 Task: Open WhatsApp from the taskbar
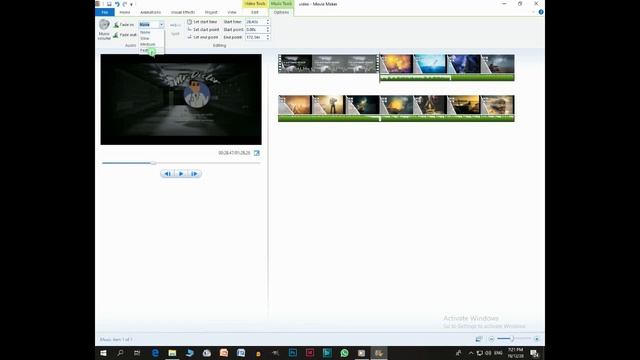tap(344, 353)
